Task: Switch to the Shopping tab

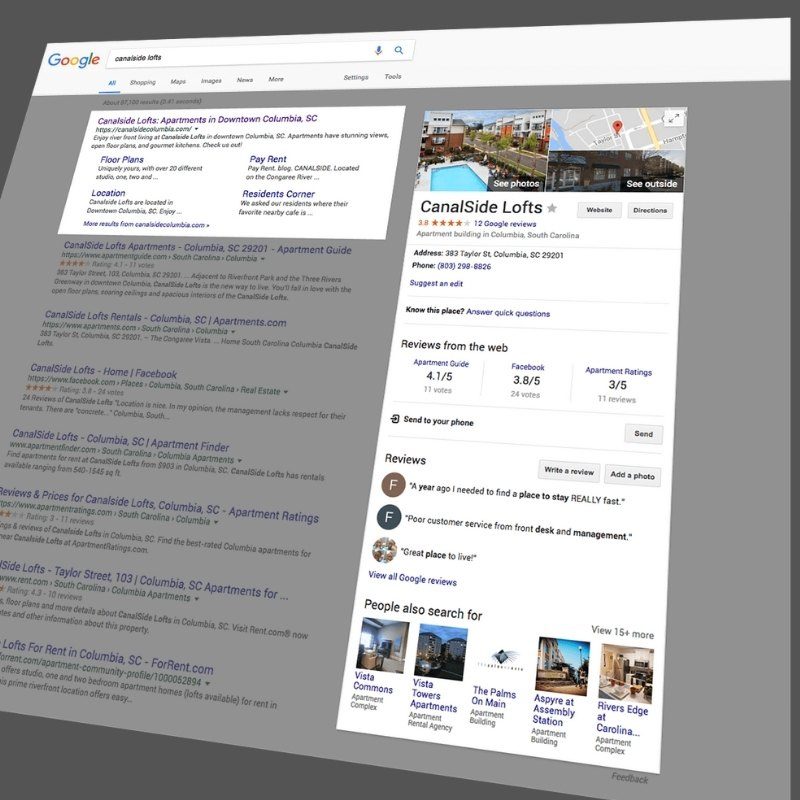Action: pyautogui.click(x=142, y=82)
